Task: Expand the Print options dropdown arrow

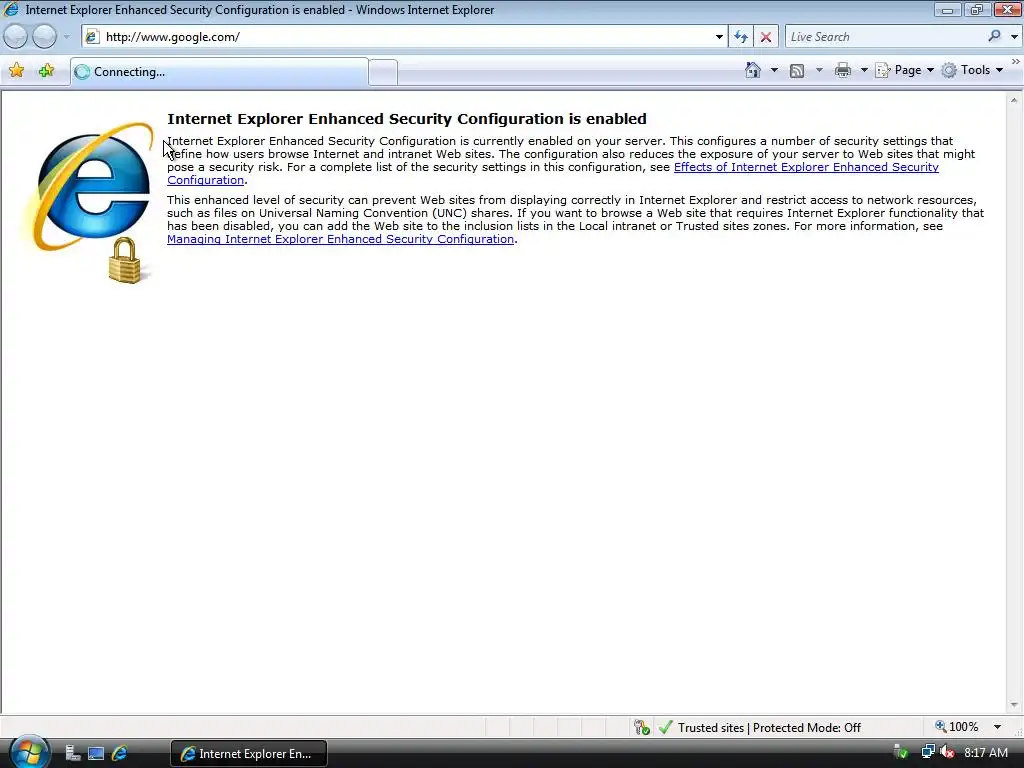Action: click(x=864, y=70)
